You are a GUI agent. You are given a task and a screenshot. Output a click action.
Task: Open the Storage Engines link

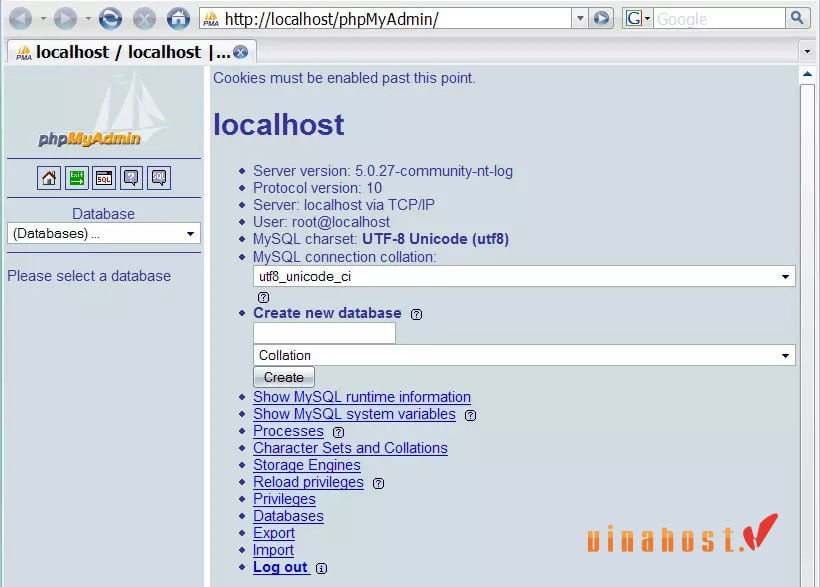[307, 465]
